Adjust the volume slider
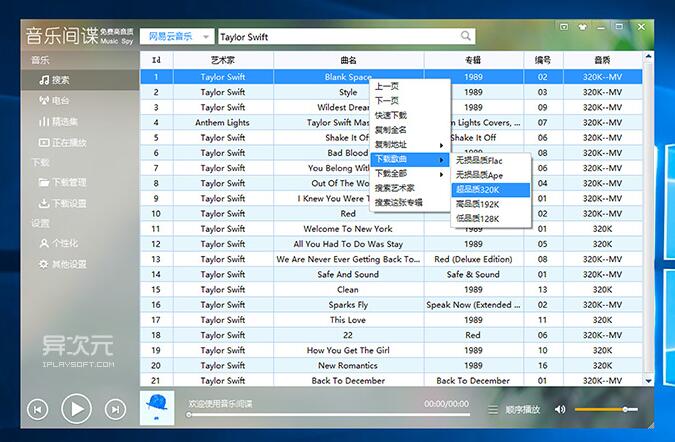The width and height of the screenshot is (675, 442). click(x=606, y=409)
